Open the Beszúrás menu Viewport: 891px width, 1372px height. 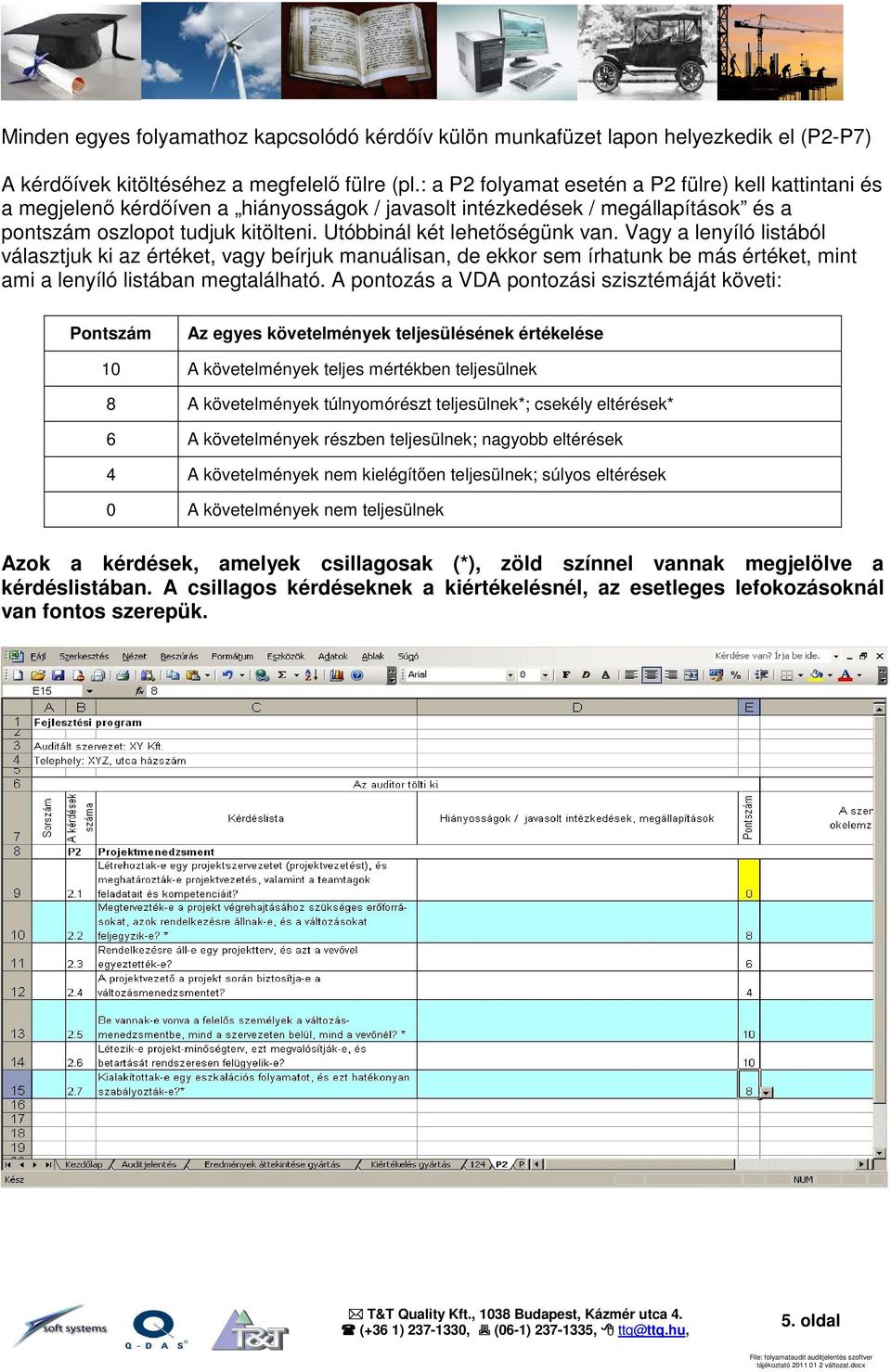(x=179, y=656)
